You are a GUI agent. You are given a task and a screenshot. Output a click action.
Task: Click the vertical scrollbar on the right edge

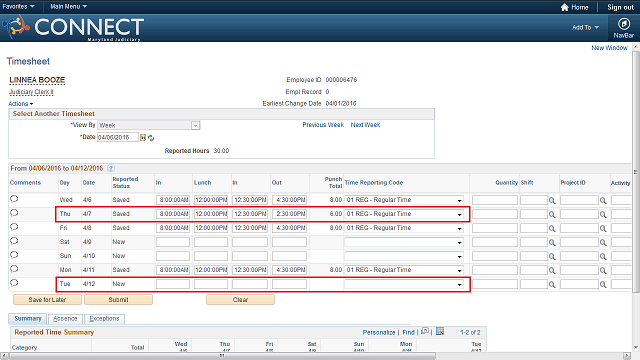click(x=636, y=171)
